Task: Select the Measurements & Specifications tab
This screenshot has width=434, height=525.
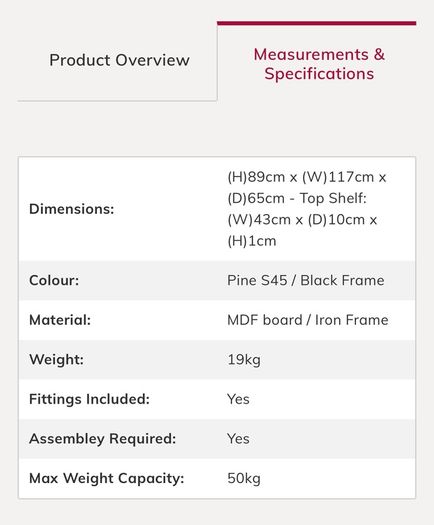Action: (319, 64)
